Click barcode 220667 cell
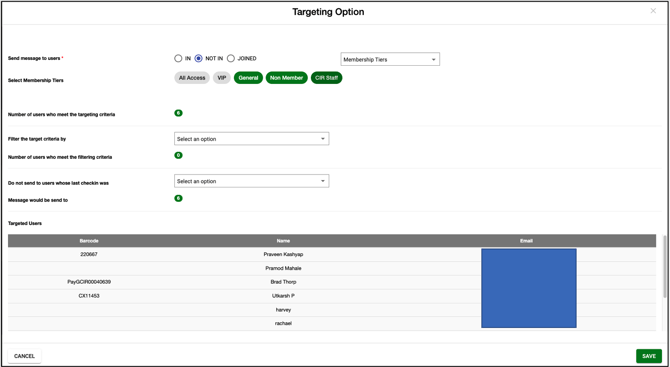 pos(89,254)
